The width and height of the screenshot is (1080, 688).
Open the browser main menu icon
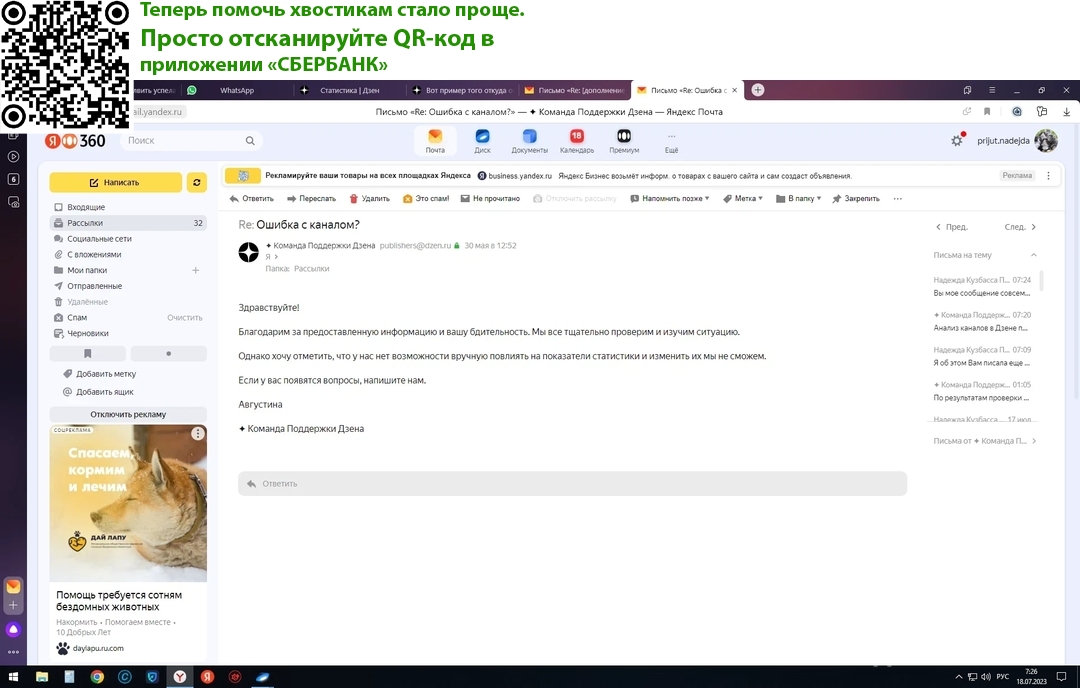pos(992,90)
